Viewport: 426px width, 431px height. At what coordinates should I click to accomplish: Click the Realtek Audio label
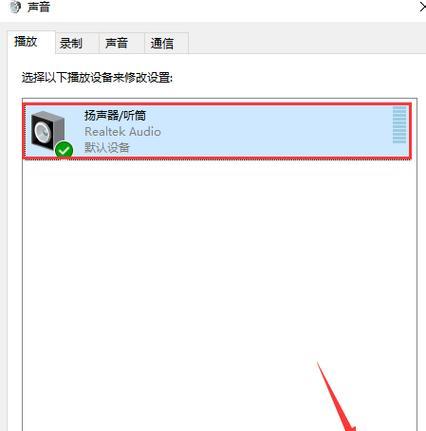pos(123,132)
